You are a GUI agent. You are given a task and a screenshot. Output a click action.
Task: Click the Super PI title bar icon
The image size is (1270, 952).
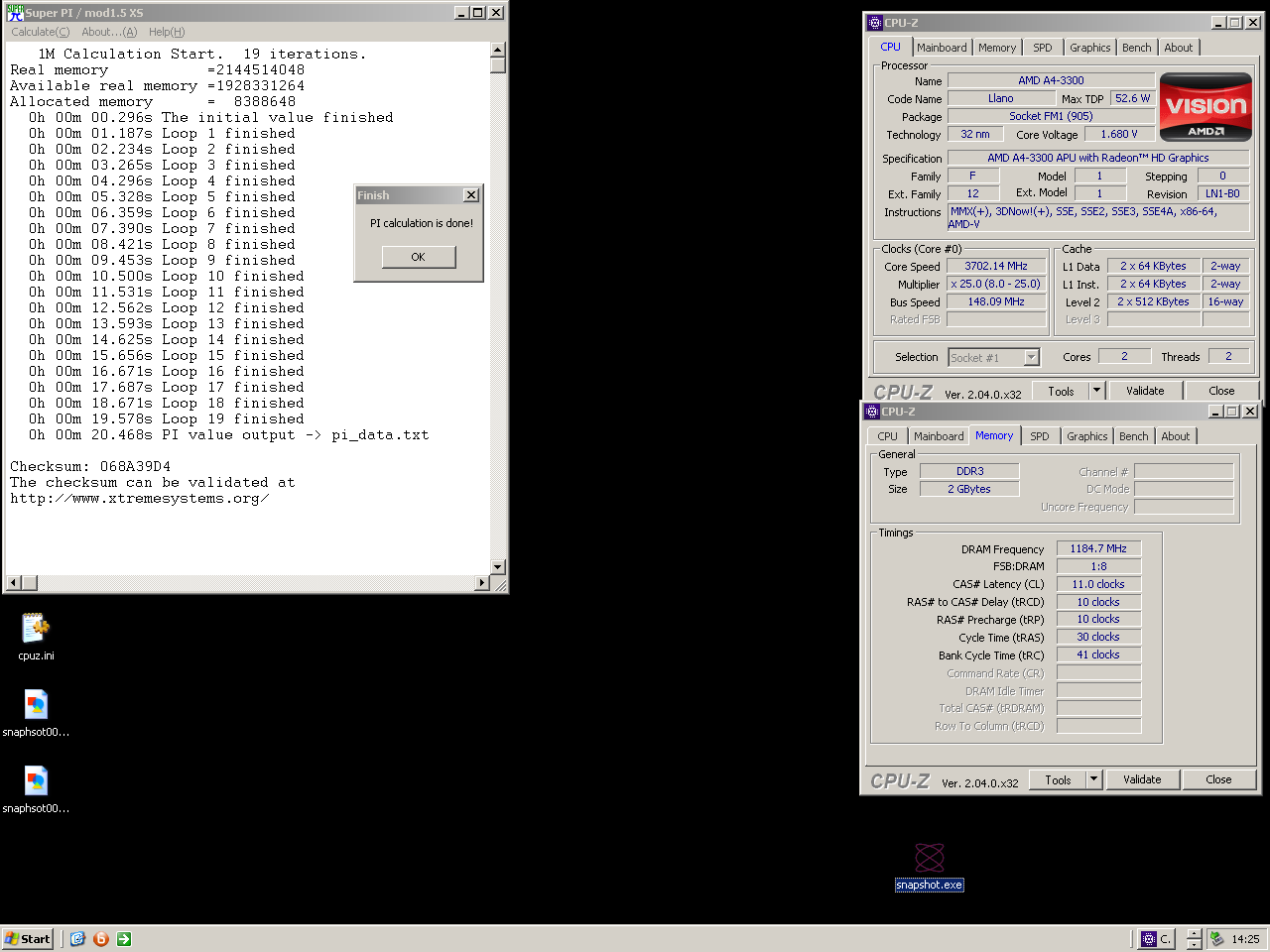14,13
